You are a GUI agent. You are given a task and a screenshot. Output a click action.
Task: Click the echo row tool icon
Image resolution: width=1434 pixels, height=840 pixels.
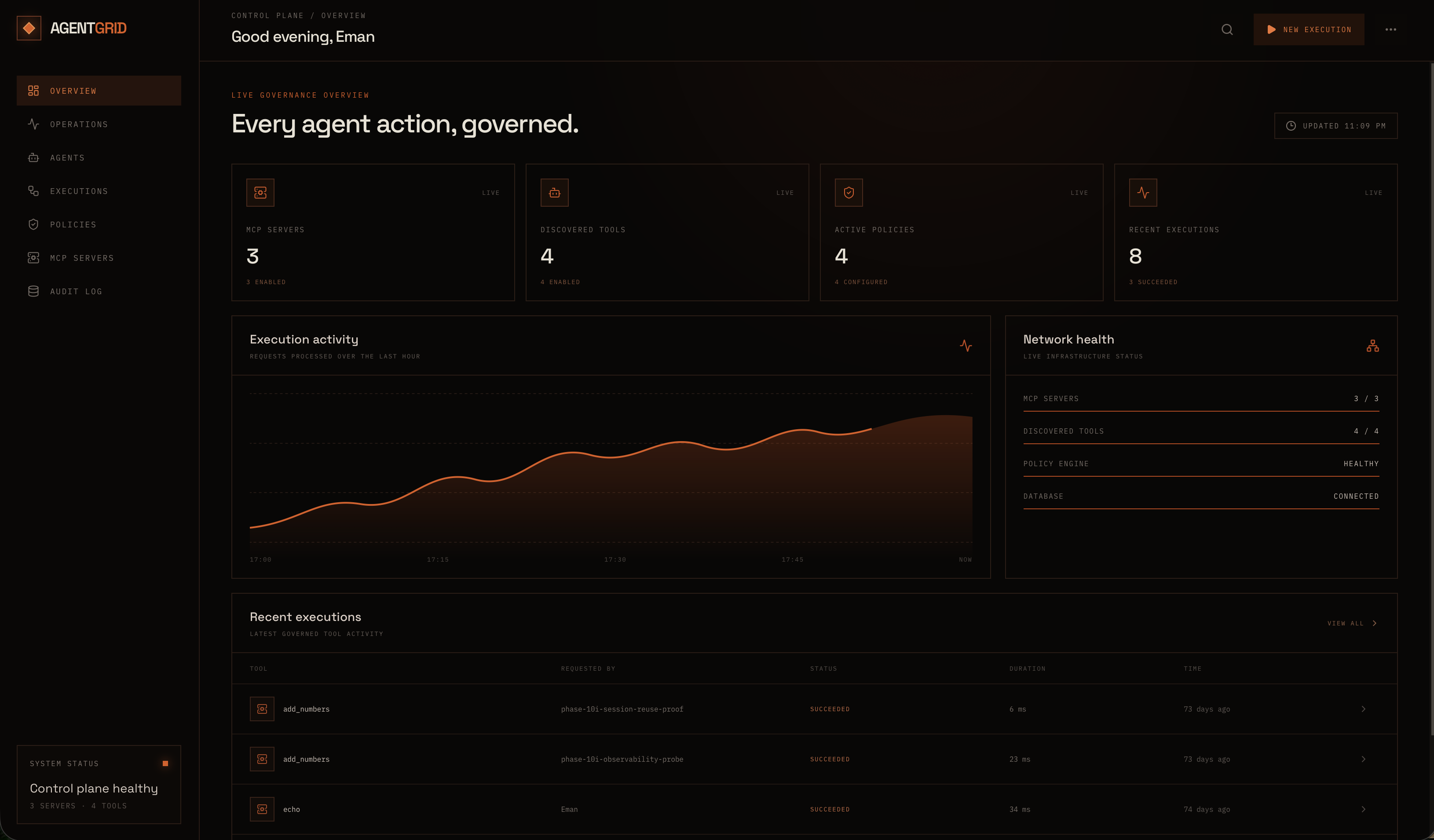pyautogui.click(x=262, y=809)
